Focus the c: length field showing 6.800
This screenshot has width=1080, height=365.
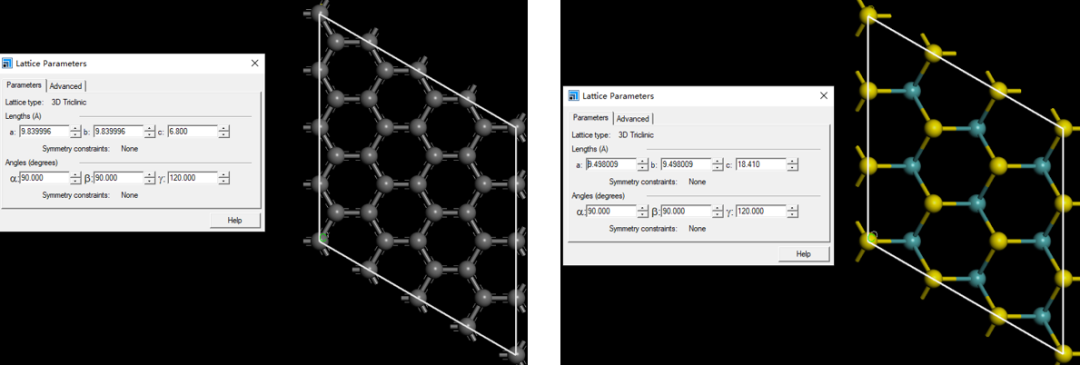pos(192,131)
